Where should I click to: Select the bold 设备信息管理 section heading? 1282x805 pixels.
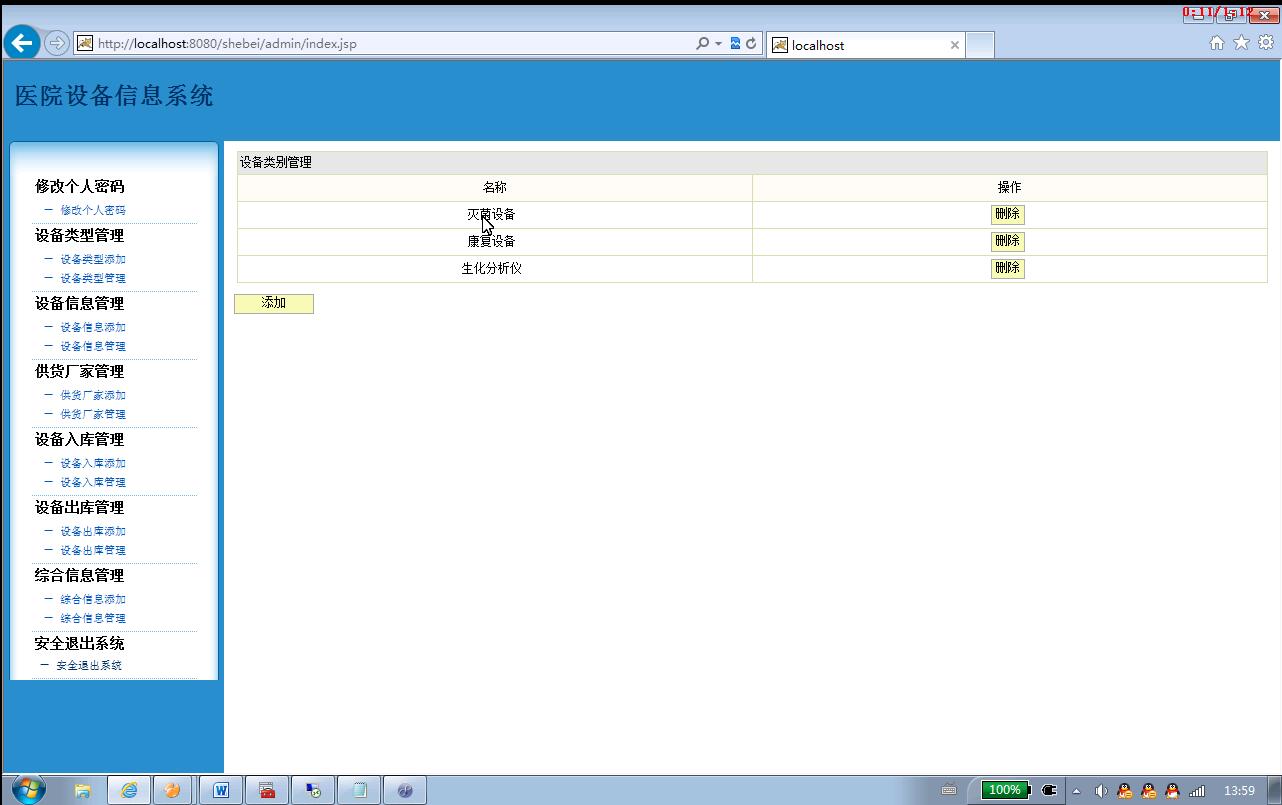80,303
